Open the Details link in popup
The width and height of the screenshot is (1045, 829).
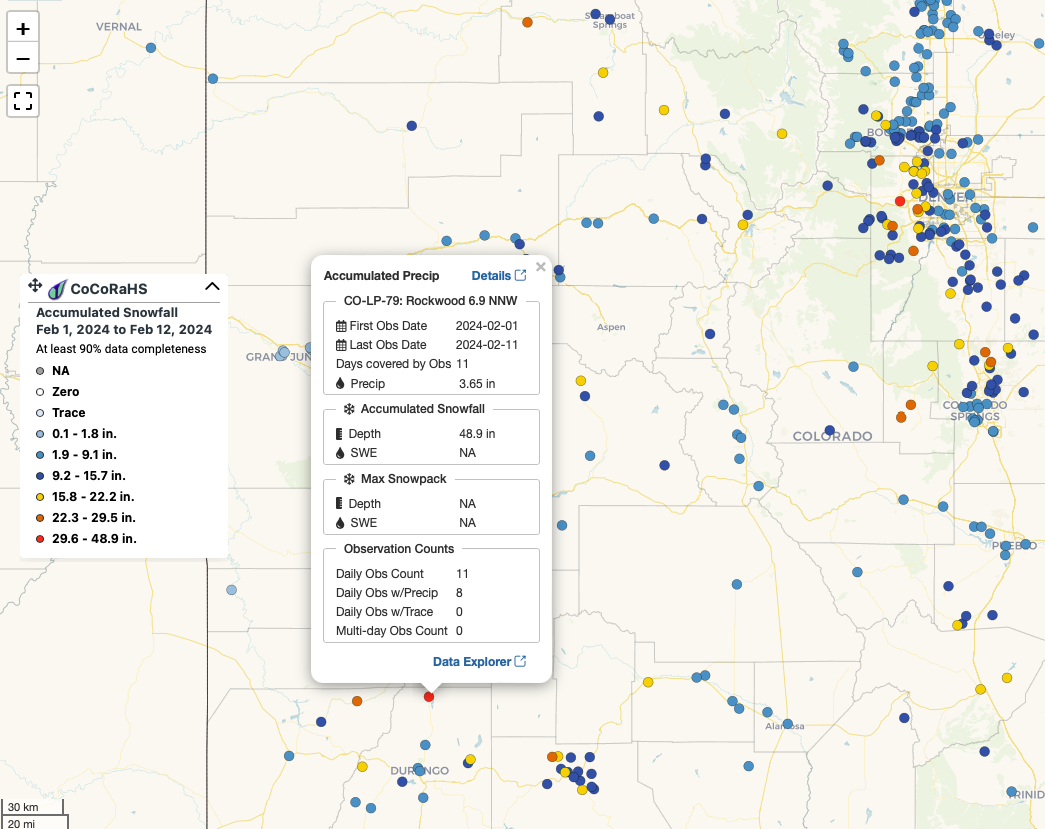(x=491, y=276)
